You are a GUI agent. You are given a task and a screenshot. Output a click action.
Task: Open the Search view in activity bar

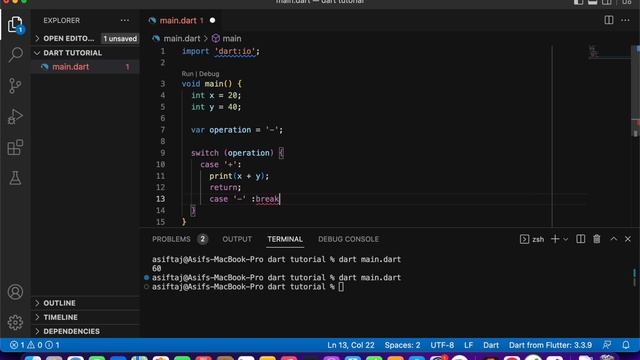tap(15, 54)
